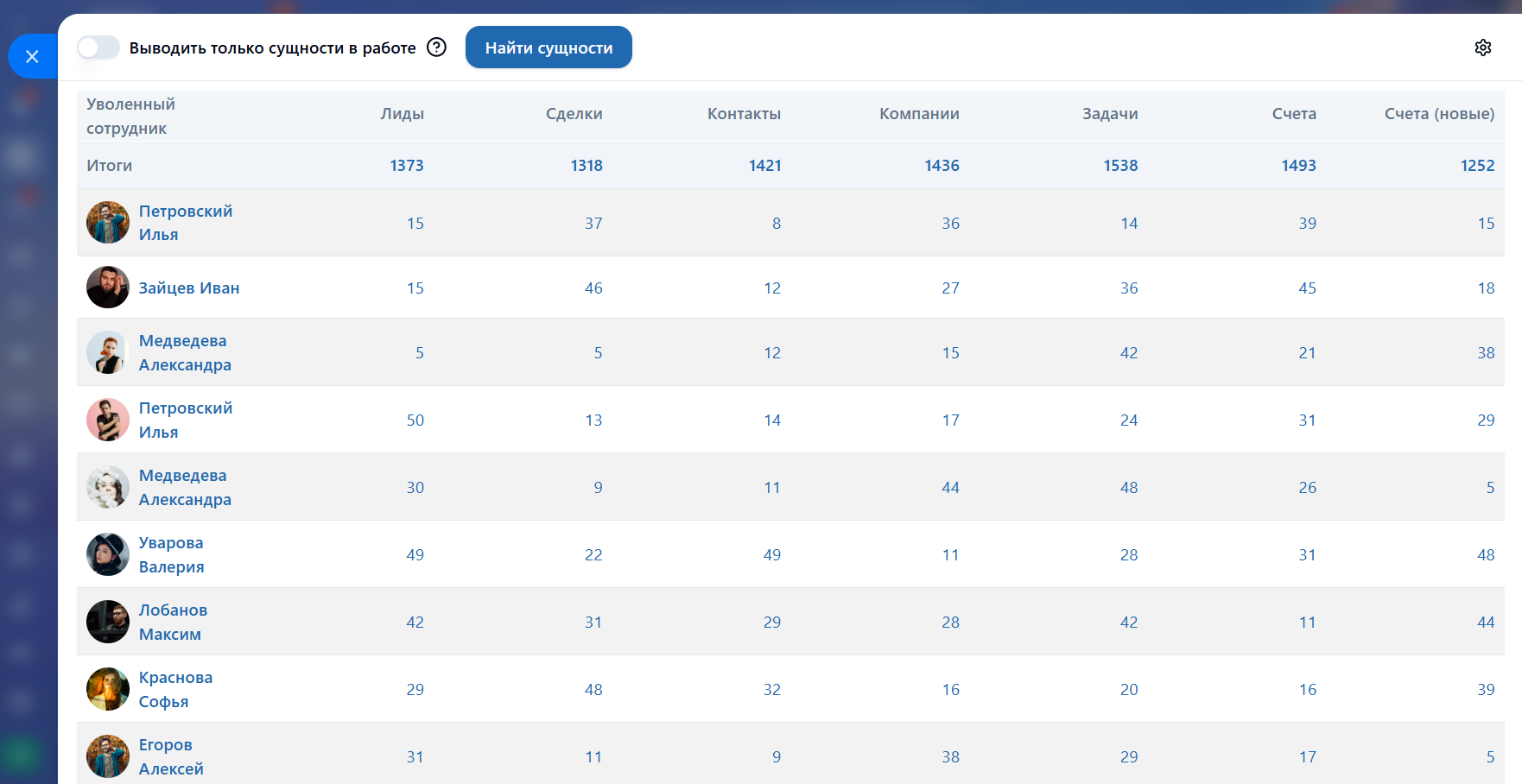This screenshot has width=1522, height=784.
Task: Click Уварова Валерия avatar
Action: pyautogui.click(x=108, y=554)
